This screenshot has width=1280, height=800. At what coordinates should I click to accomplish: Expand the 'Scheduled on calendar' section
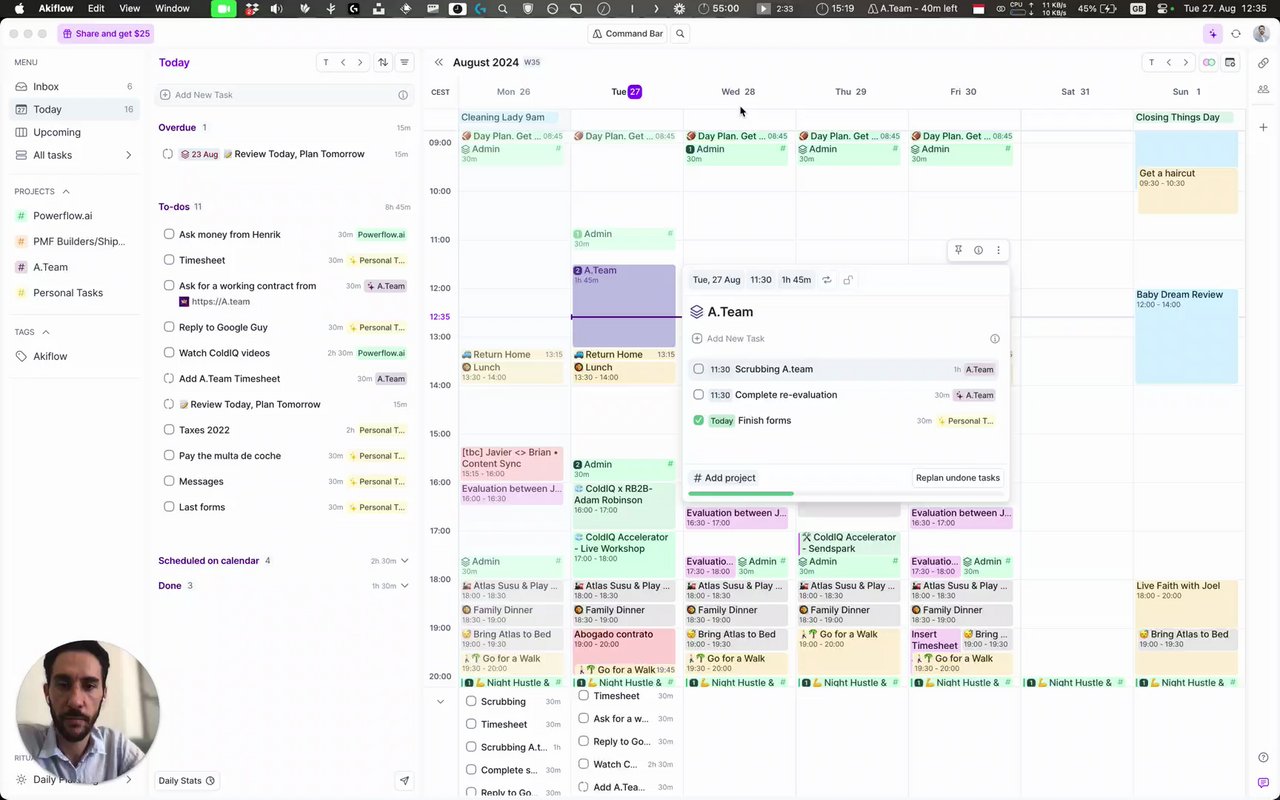point(405,561)
